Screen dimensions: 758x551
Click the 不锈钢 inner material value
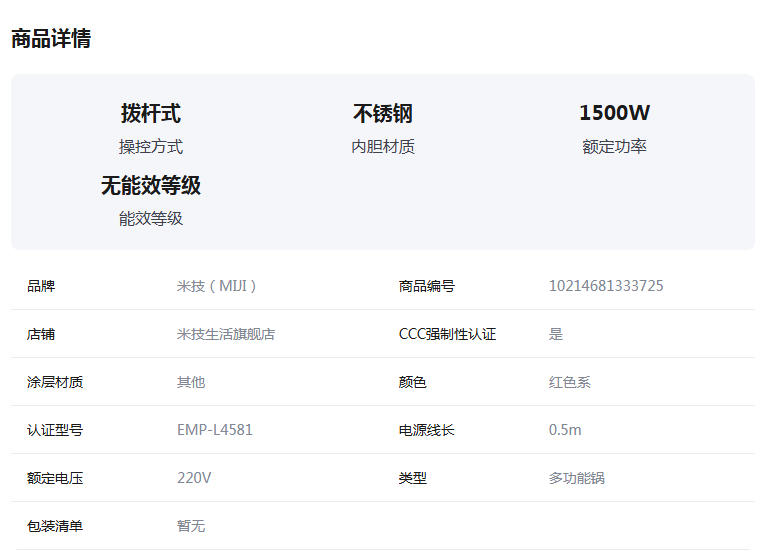click(x=383, y=114)
